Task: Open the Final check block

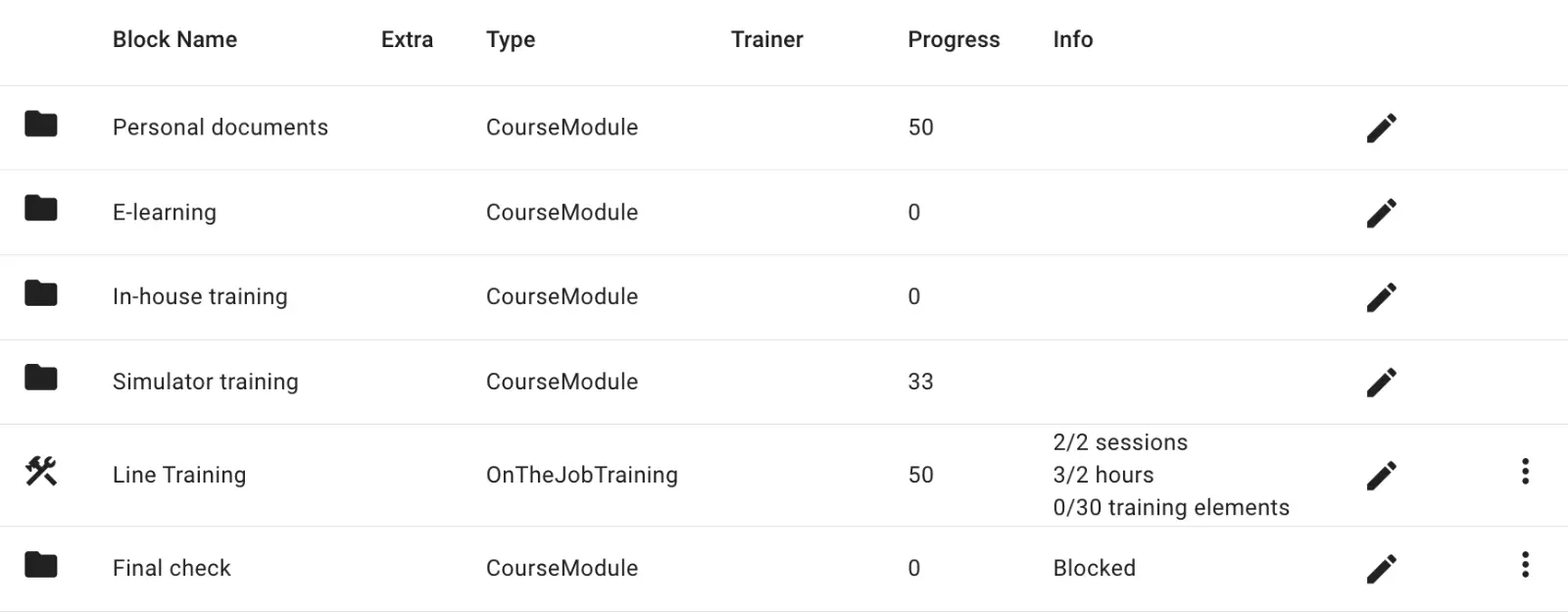Action: click(171, 568)
